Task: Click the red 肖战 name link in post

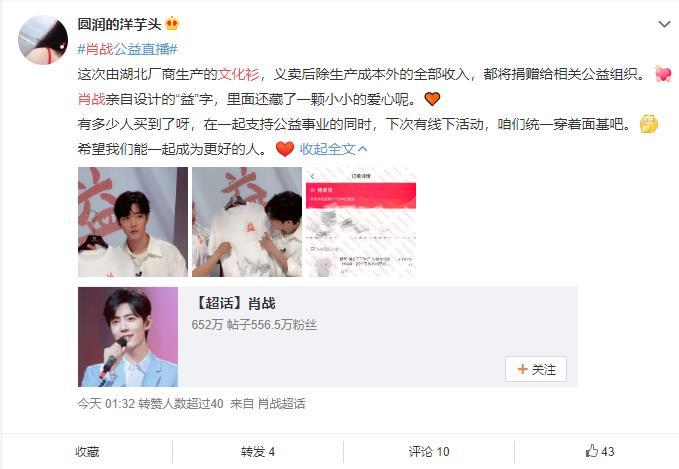Action: 91,99
